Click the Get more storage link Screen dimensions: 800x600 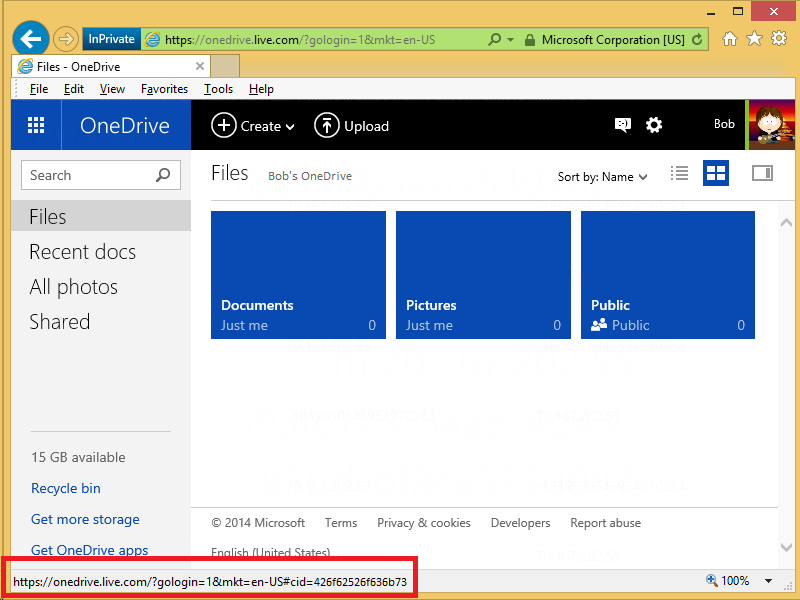point(85,519)
